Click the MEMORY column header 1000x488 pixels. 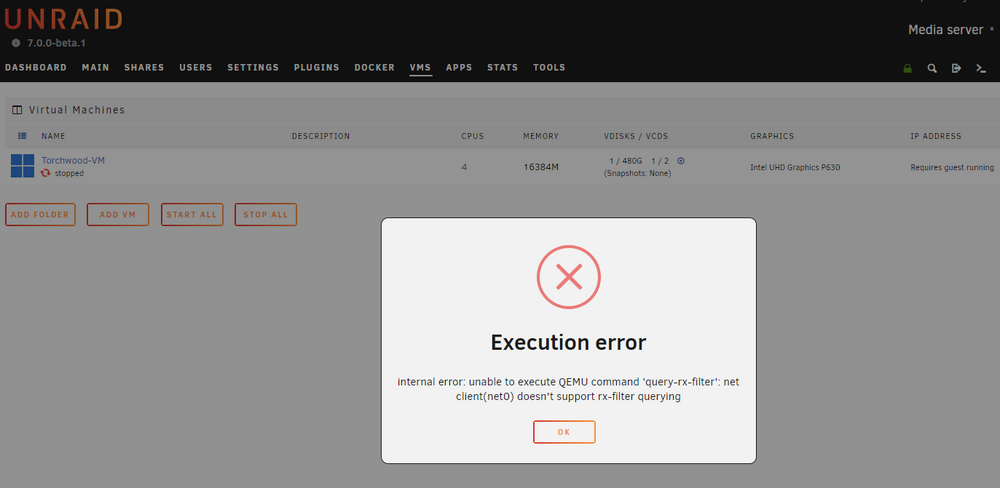point(541,136)
